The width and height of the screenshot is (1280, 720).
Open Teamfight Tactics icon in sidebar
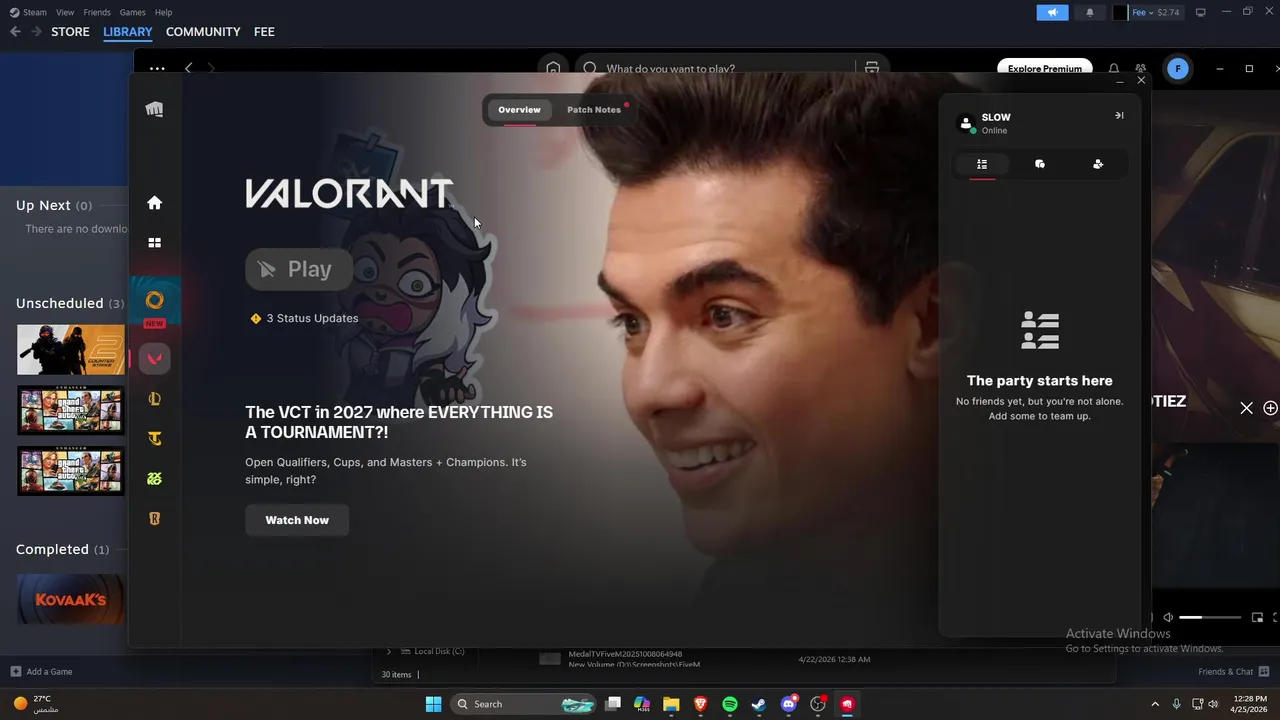pos(154,438)
